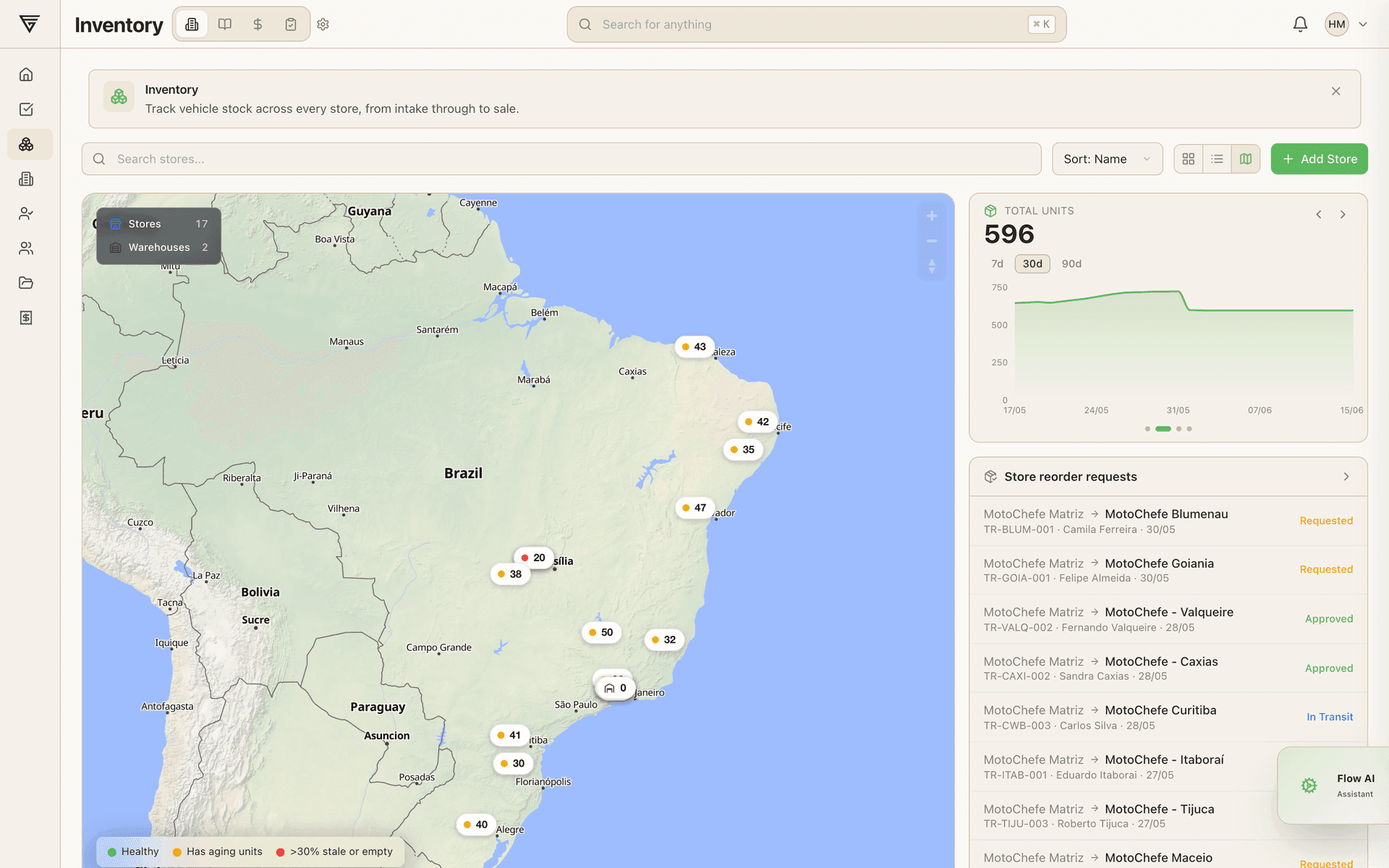Show next stats card with right chevron
Image resolution: width=1389 pixels, height=868 pixels.
1343,215
